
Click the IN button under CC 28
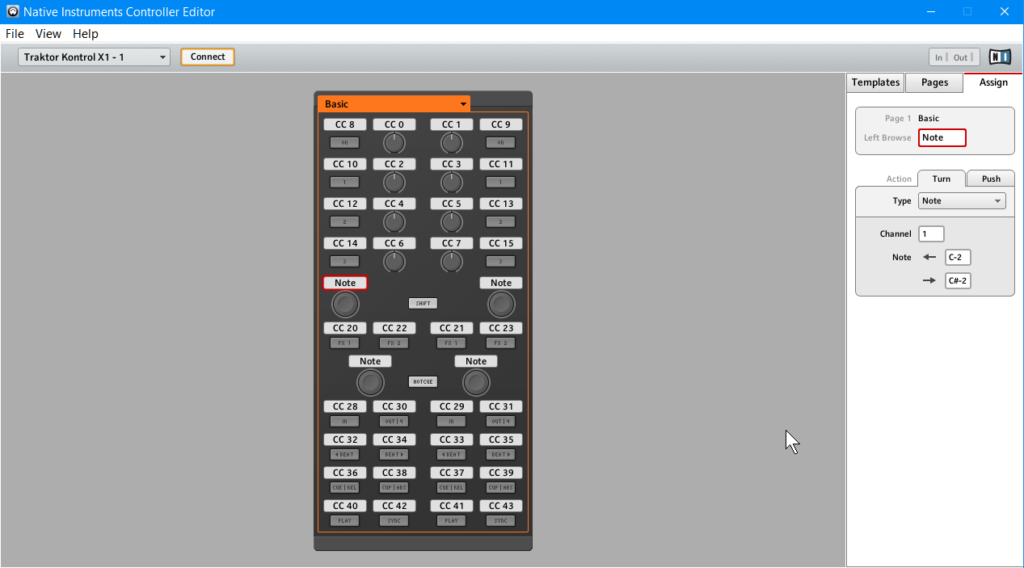coord(345,421)
